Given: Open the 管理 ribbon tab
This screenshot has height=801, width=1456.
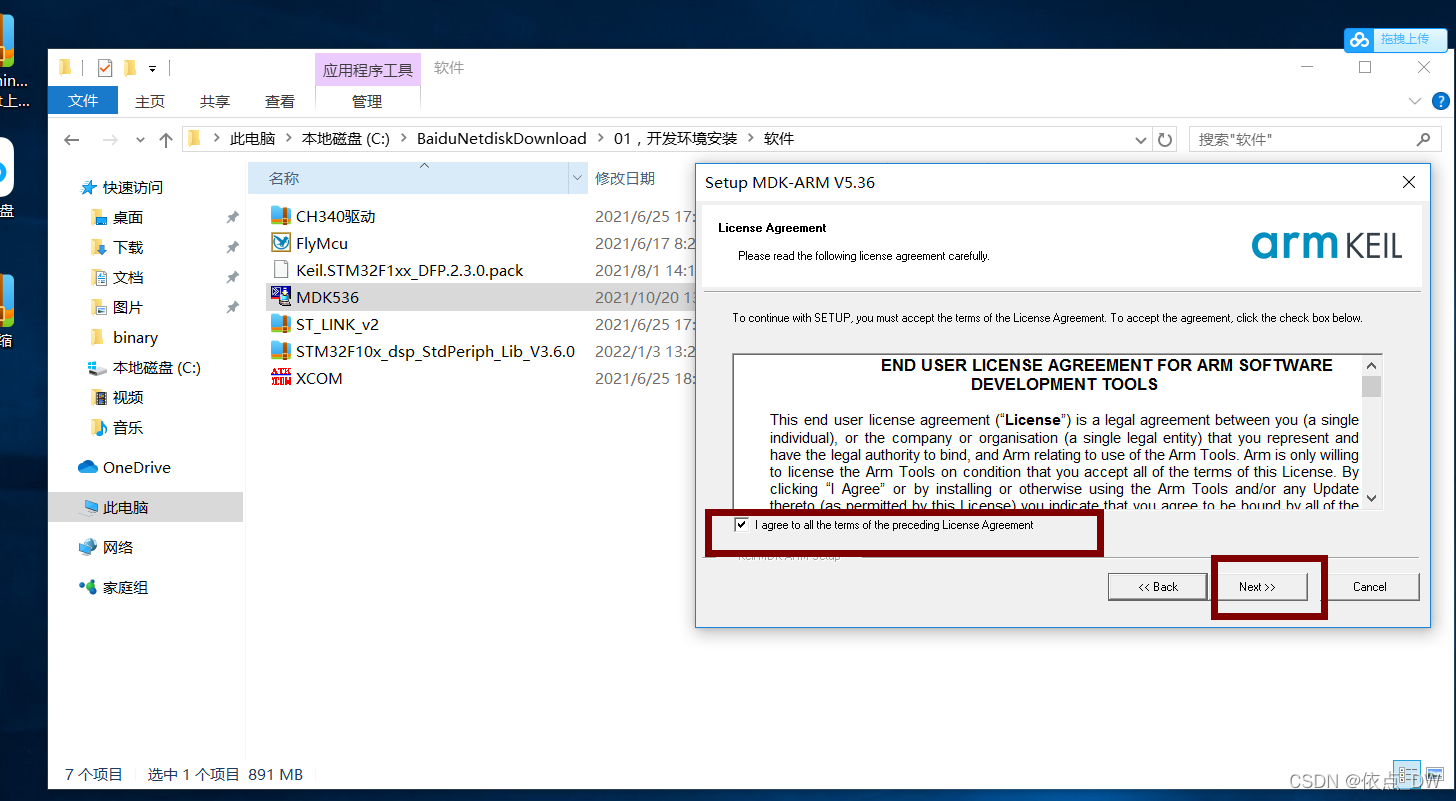Looking at the screenshot, I should click(x=367, y=101).
